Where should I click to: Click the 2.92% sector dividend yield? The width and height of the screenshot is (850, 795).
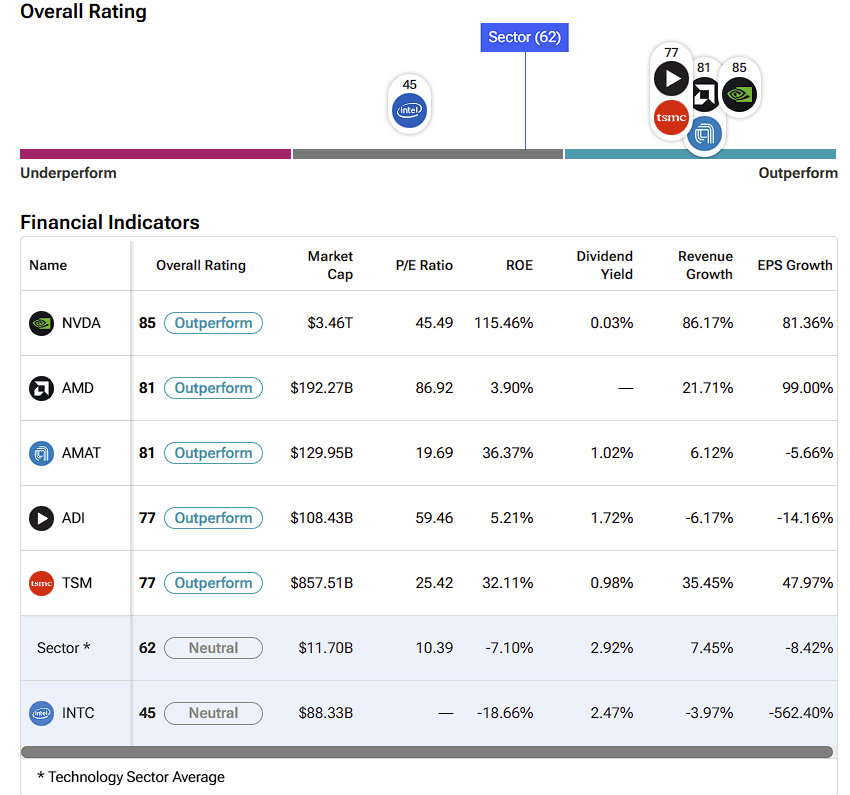612,648
